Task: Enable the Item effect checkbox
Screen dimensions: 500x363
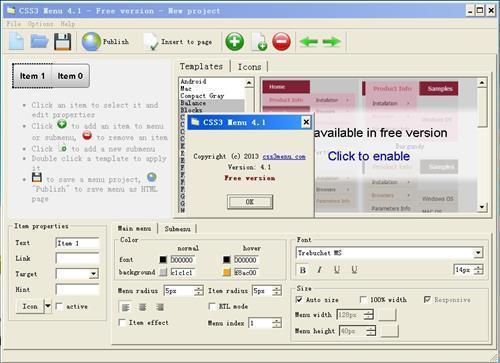Action: click(x=122, y=323)
